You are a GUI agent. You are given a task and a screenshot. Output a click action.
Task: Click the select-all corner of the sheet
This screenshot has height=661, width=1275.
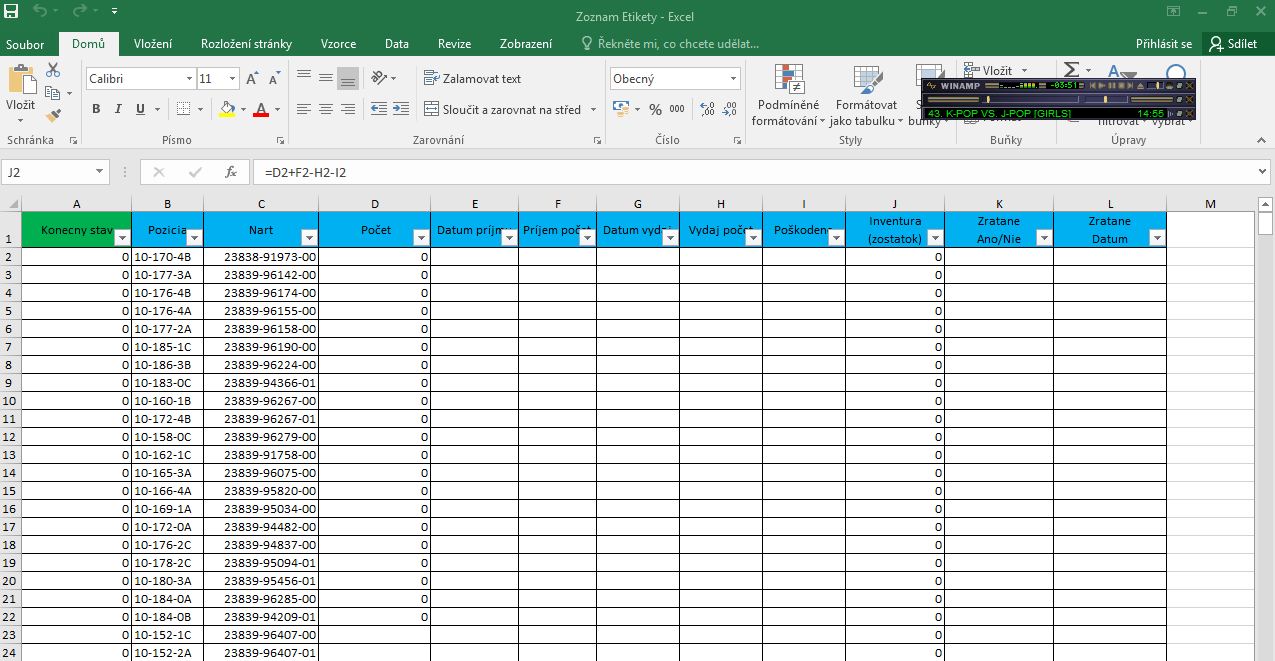point(11,204)
